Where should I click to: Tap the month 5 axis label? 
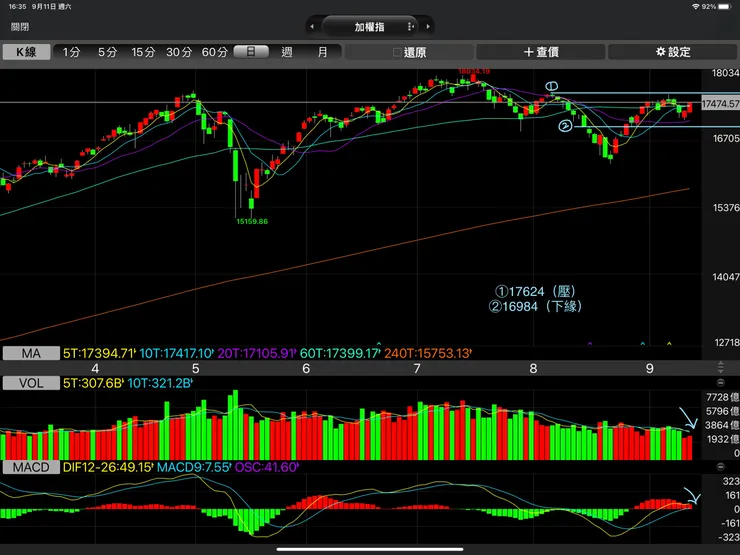(x=196, y=368)
